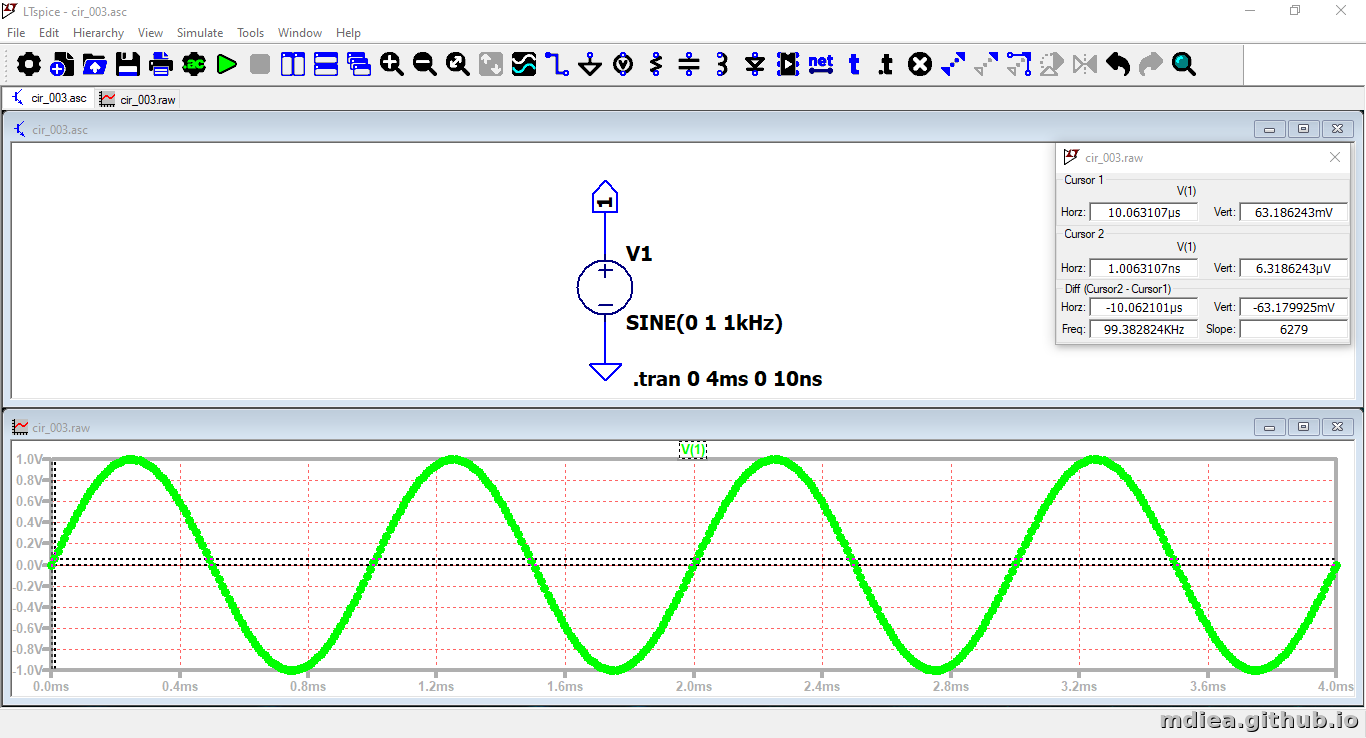Screen dimensions: 1366x738
Task: Switch to the cir_003.raw tab
Action: tap(137, 99)
